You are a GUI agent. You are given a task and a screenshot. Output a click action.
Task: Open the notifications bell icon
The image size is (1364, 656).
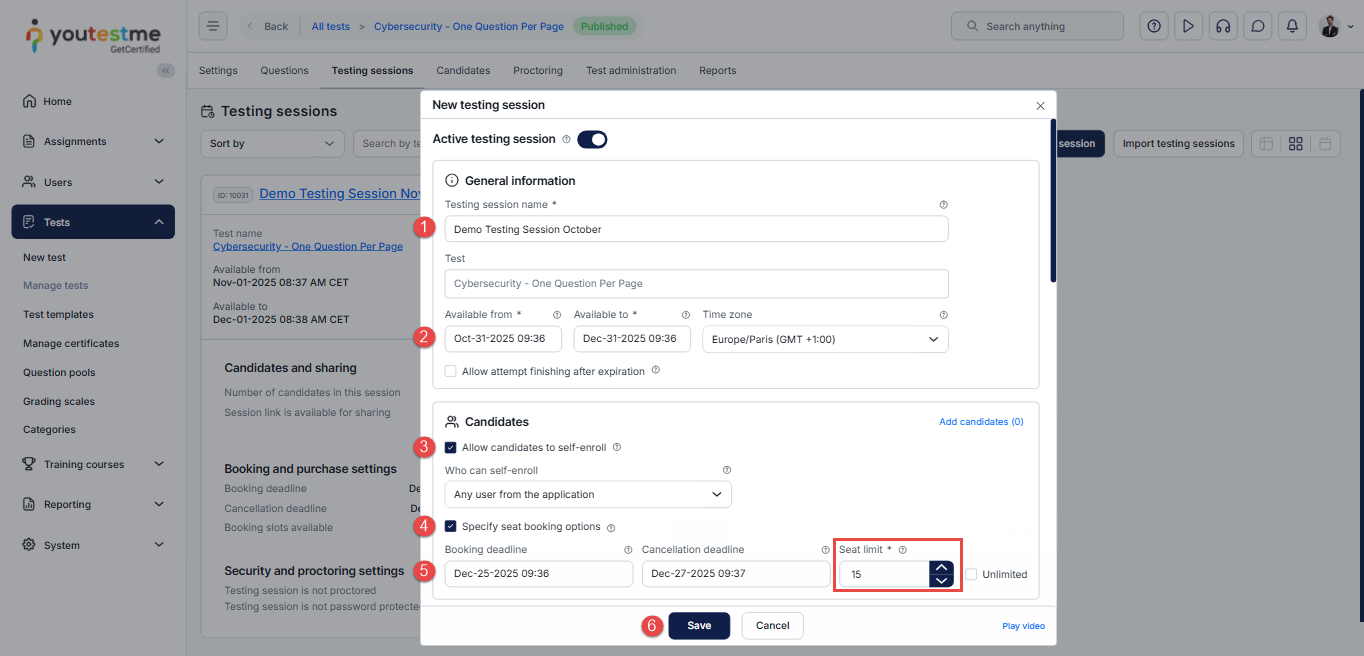click(1292, 27)
